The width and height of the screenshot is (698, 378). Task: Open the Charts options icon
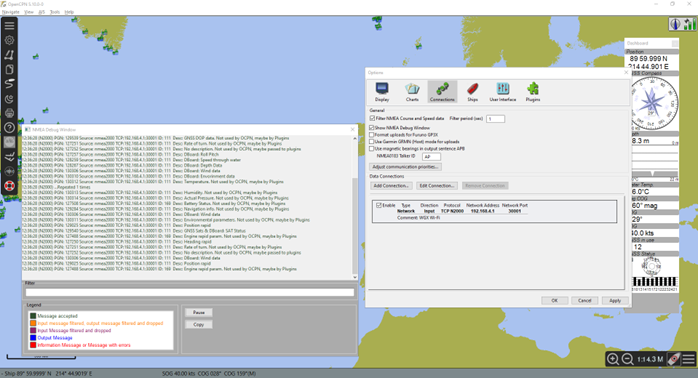412,92
